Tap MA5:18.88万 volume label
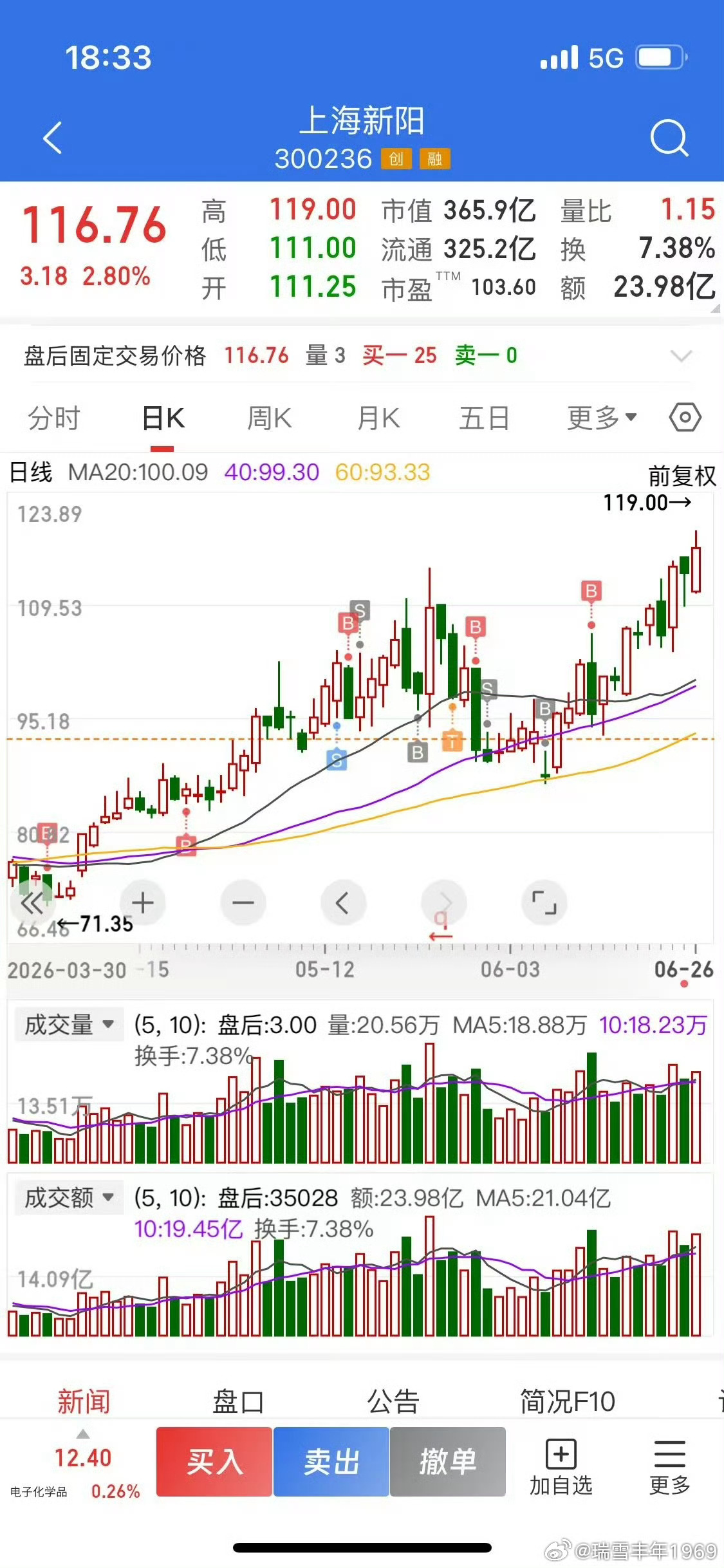The height and width of the screenshot is (1568, 724). [x=520, y=1024]
